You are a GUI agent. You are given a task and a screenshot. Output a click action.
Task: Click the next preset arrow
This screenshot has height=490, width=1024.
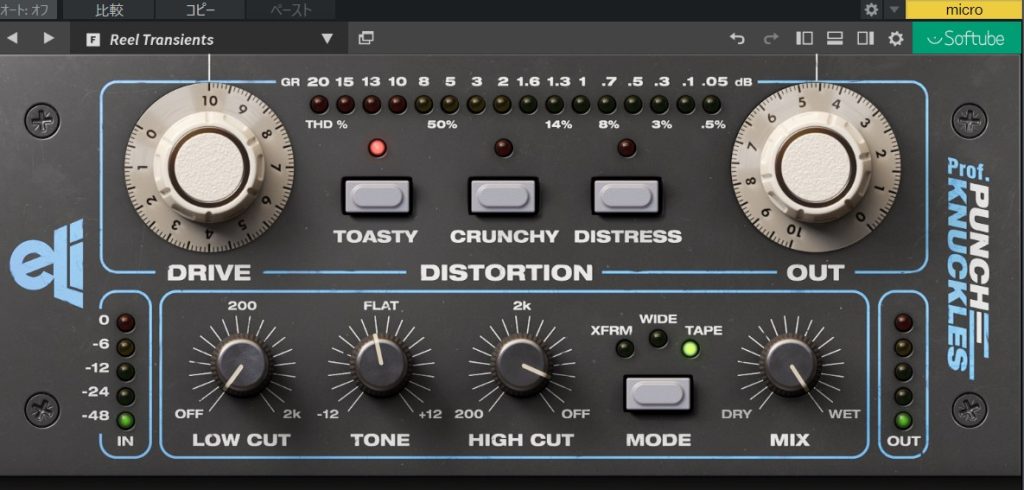point(48,39)
